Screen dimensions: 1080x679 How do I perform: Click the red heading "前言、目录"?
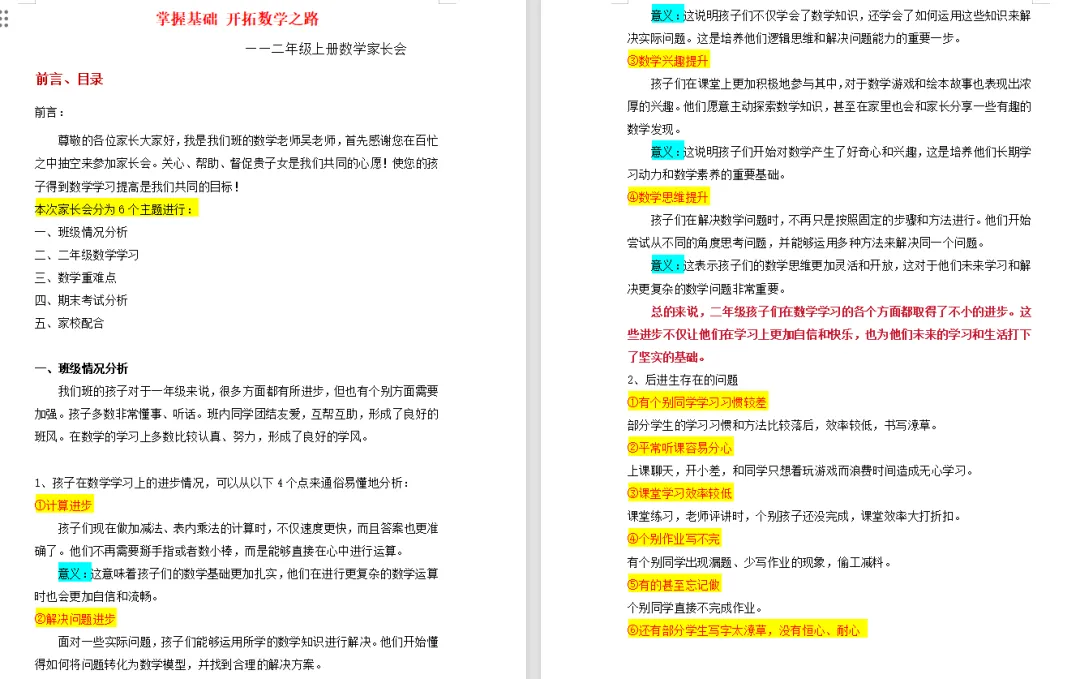click(69, 79)
